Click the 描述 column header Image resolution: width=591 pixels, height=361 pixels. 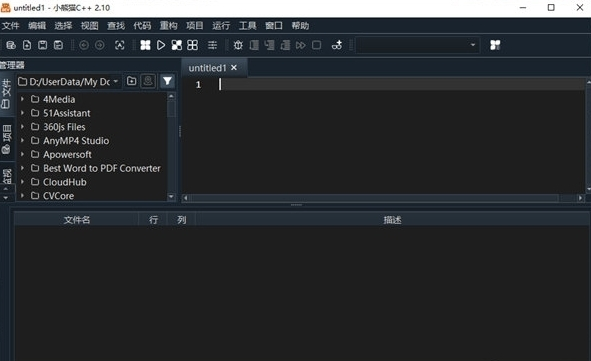pos(392,220)
